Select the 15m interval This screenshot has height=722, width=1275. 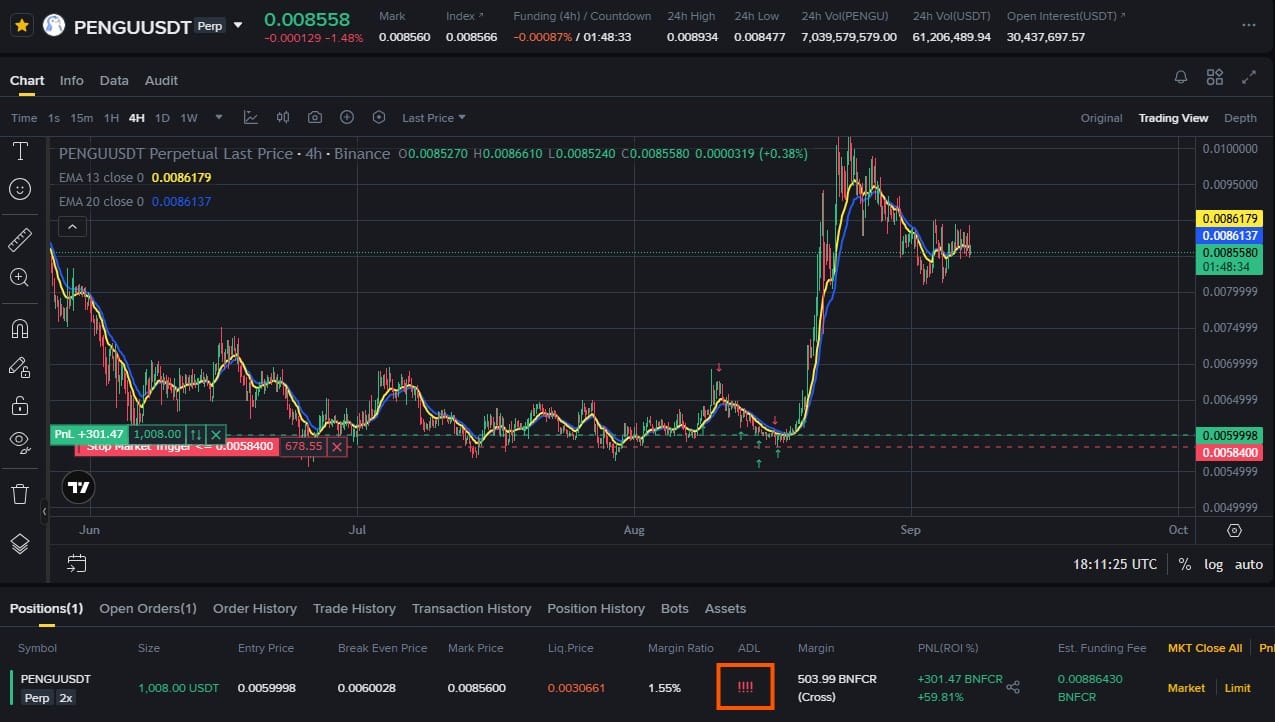(x=81, y=118)
